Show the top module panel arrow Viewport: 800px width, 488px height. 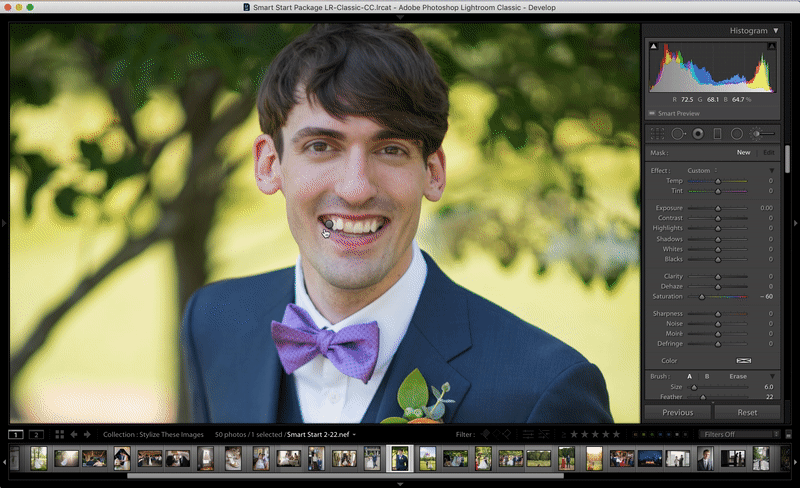click(400, 17)
